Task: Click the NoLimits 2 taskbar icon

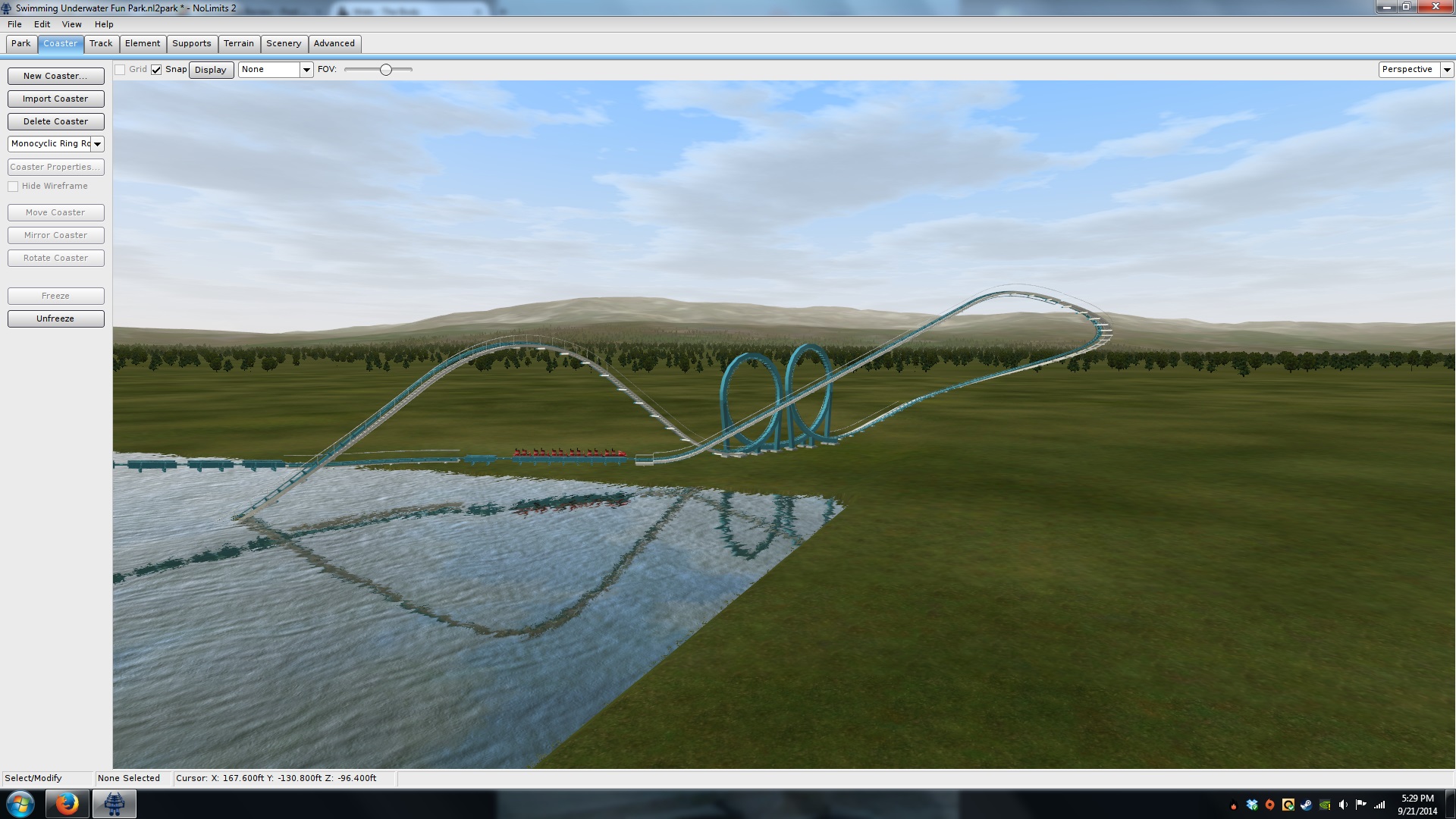Action: tap(115, 804)
